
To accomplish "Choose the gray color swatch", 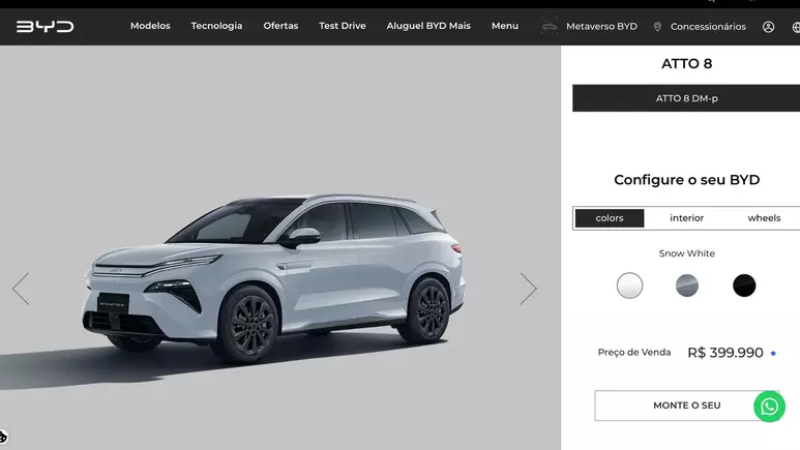I will [687, 285].
